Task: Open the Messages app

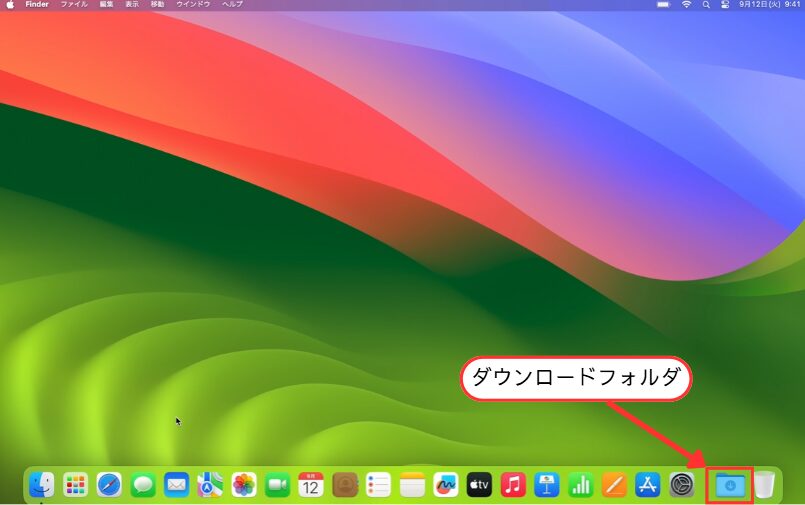Action: tap(143, 485)
